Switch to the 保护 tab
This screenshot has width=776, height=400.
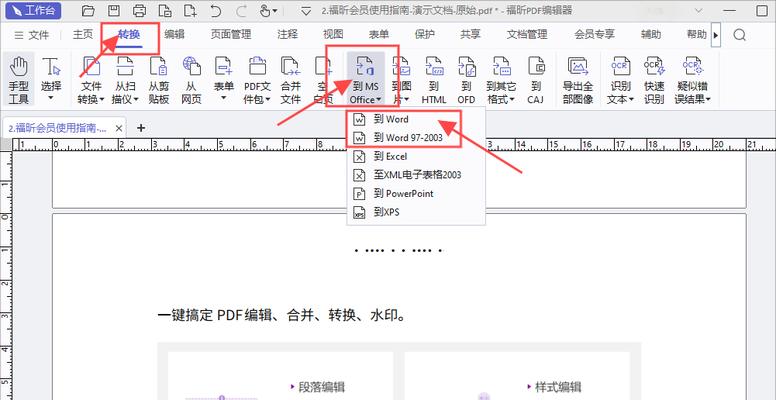(x=425, y=34)
